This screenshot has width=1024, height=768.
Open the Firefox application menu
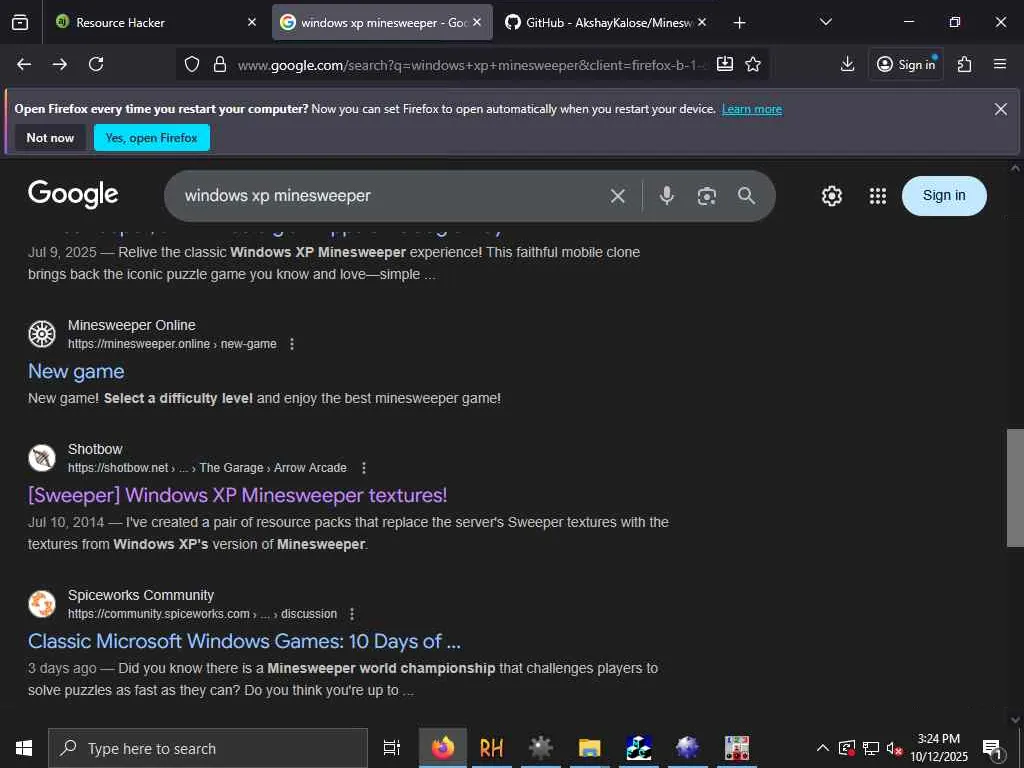tap(1000, 64)
